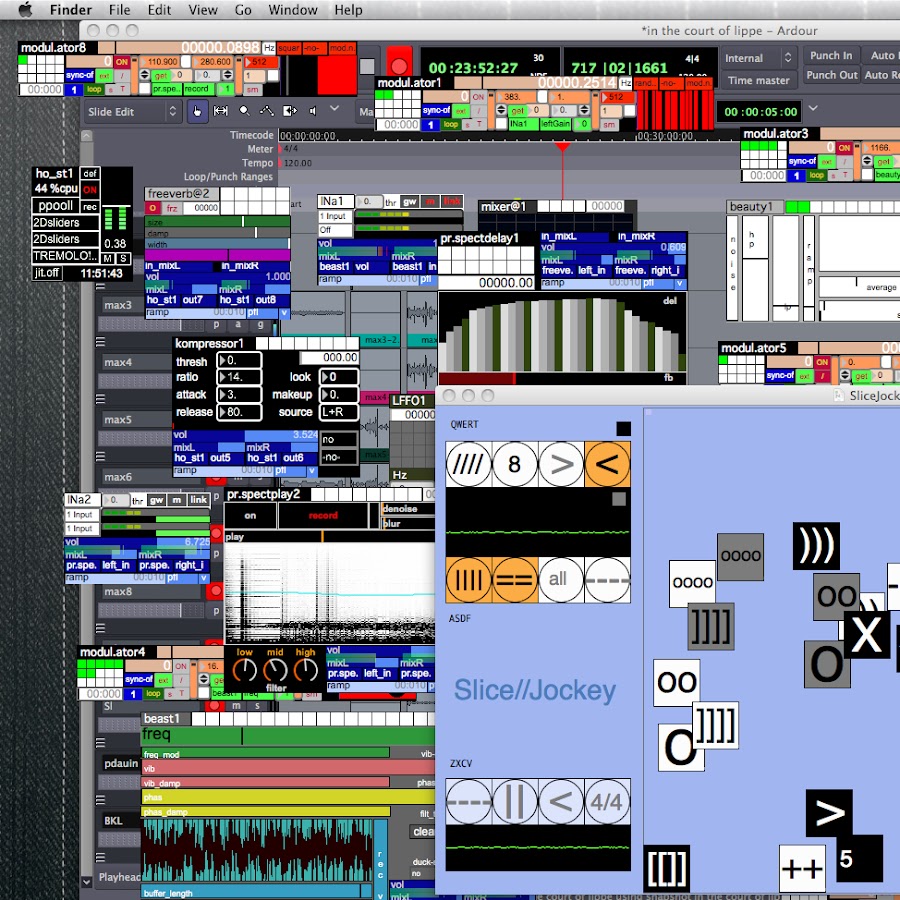Click the '<' circle in ZXCV row
Image resolution: width=900 pixels, height=900 pixels.
point(561,801)
